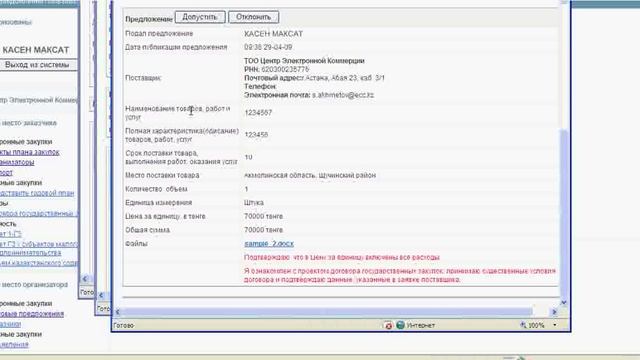Open 'Представить годовой план' link in left menu
This screenshot has width=640, height=360.
tap(37, 193)
